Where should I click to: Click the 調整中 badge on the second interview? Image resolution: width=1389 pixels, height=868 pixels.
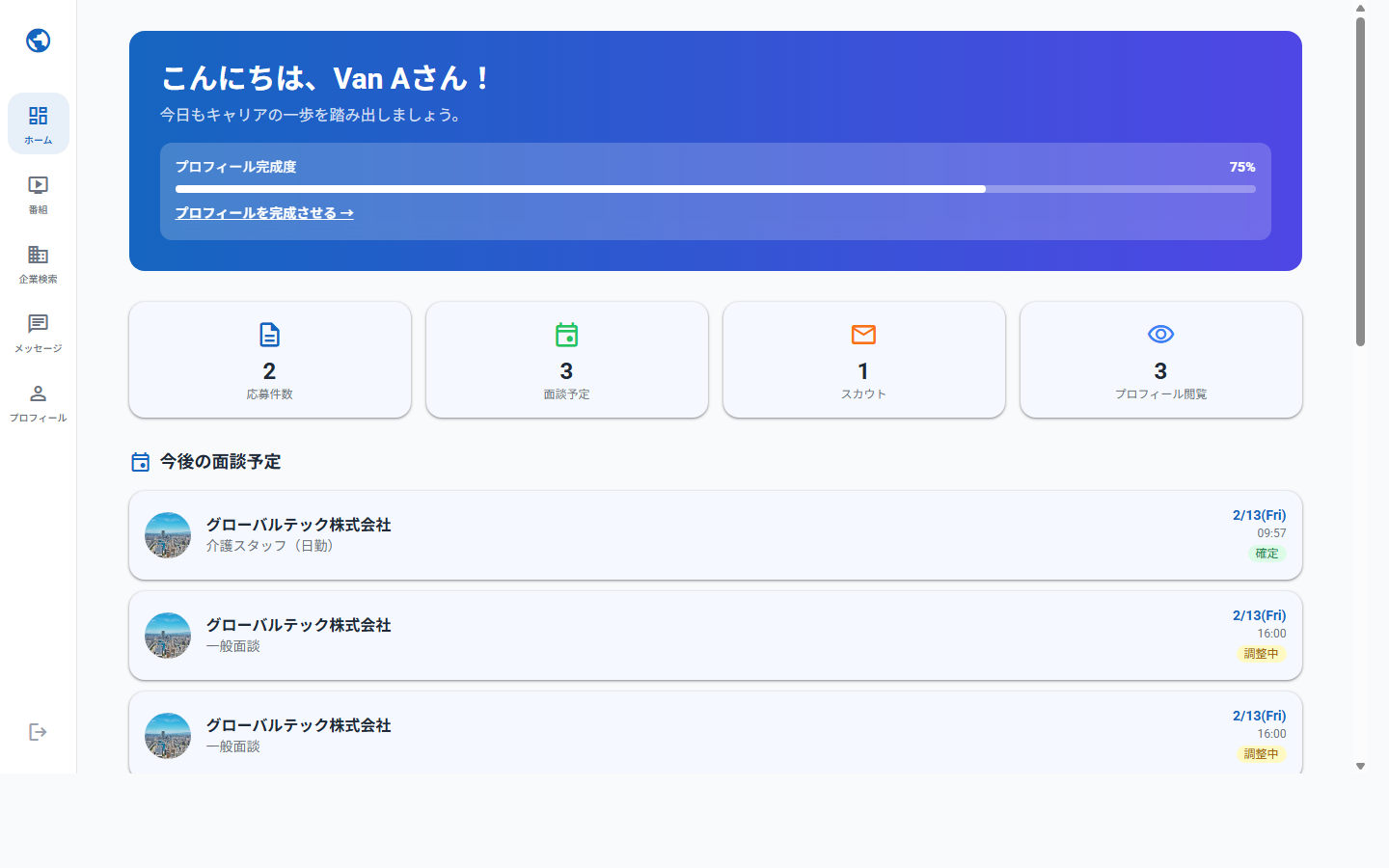[1262, 654]
